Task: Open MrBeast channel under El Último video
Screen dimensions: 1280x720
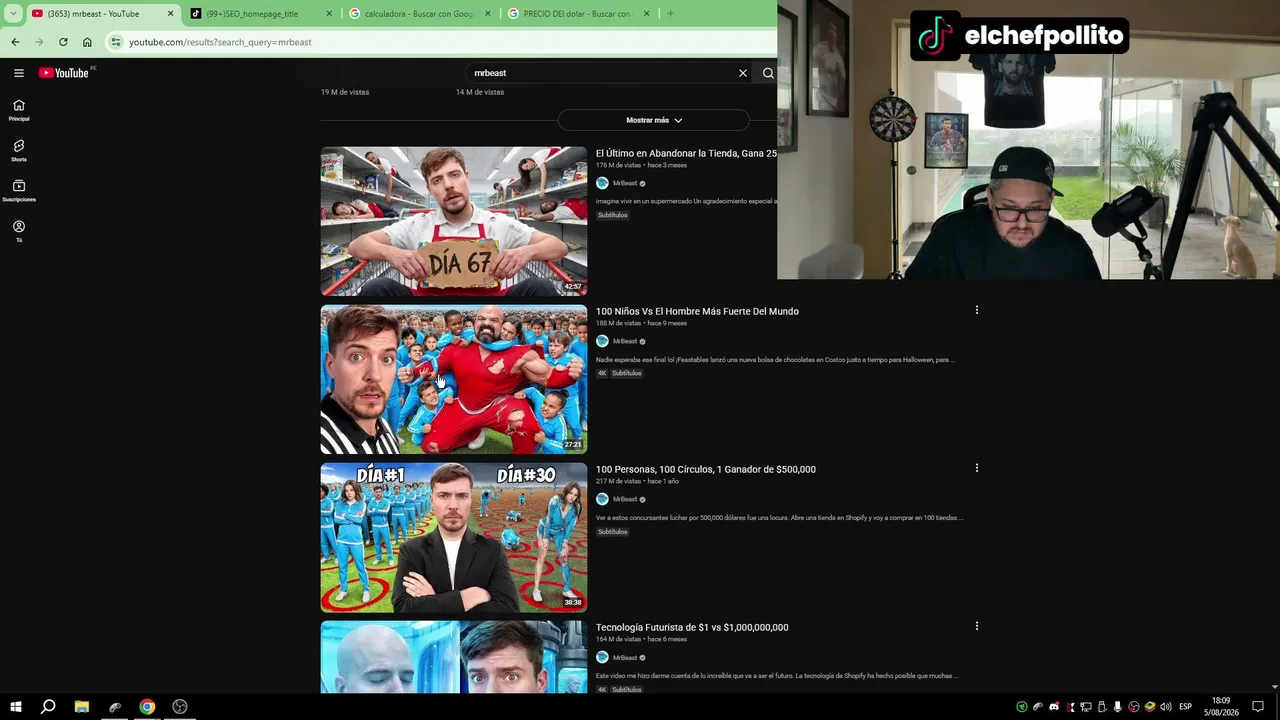Action: coord(625,184)
